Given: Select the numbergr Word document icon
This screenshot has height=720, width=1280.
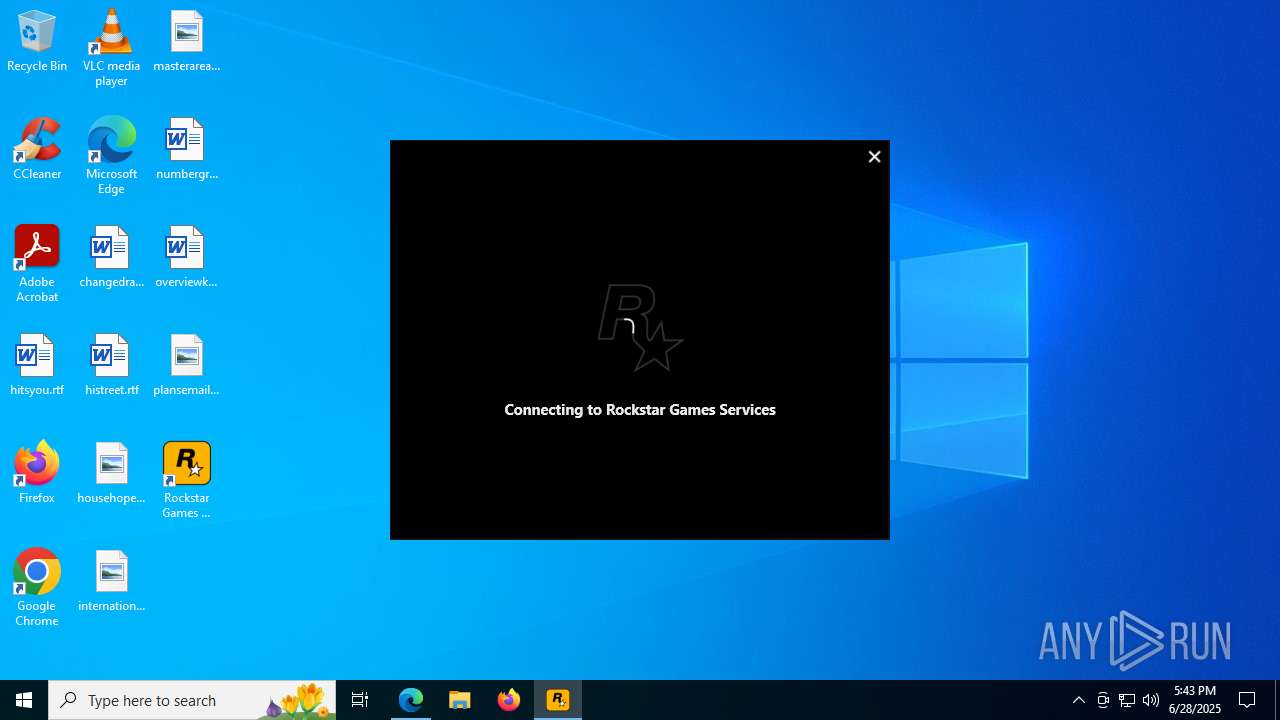Looking at the screenshot, I should click(186, 150).
